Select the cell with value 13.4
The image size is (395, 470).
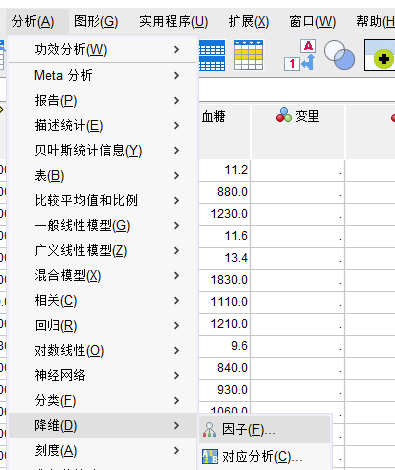pyautogui.click(x=225, y=258)
